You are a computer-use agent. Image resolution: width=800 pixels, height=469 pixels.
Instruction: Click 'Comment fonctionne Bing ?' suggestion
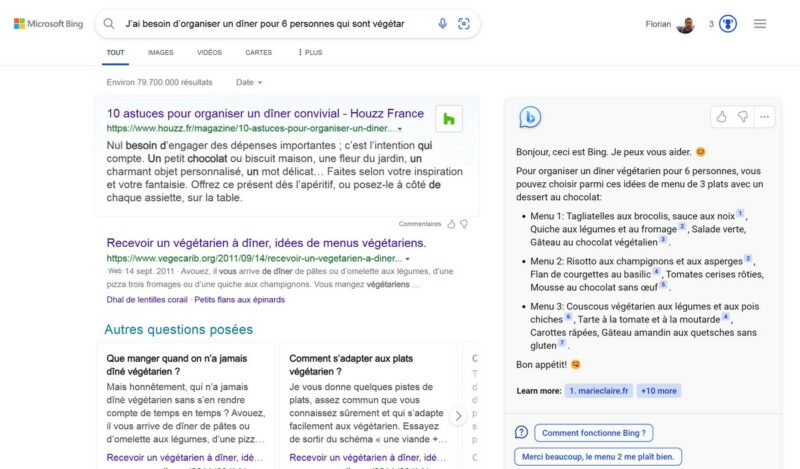[x=594, y=433]
